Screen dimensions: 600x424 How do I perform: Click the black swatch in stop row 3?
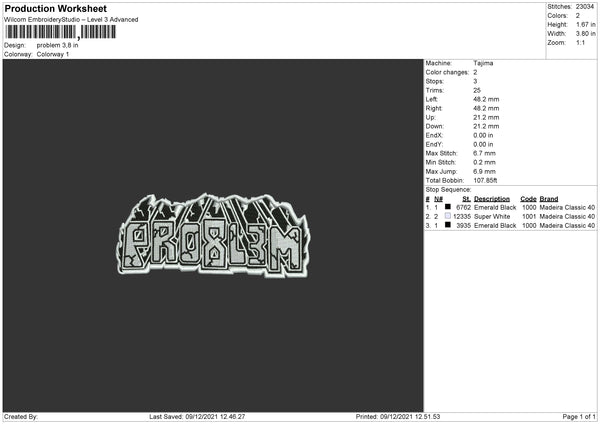[x=447, y=225]
